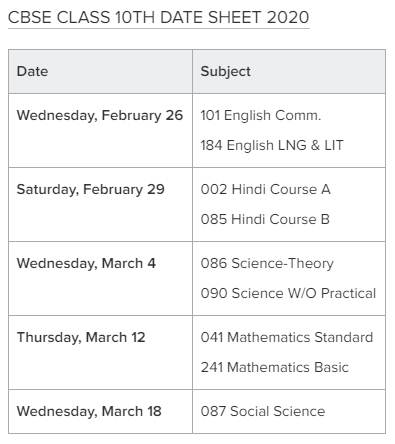Select 041 Mathematics Standard entry
This screenshot has height=444, width=395.
pyautogui.click(x=287, y=337)
